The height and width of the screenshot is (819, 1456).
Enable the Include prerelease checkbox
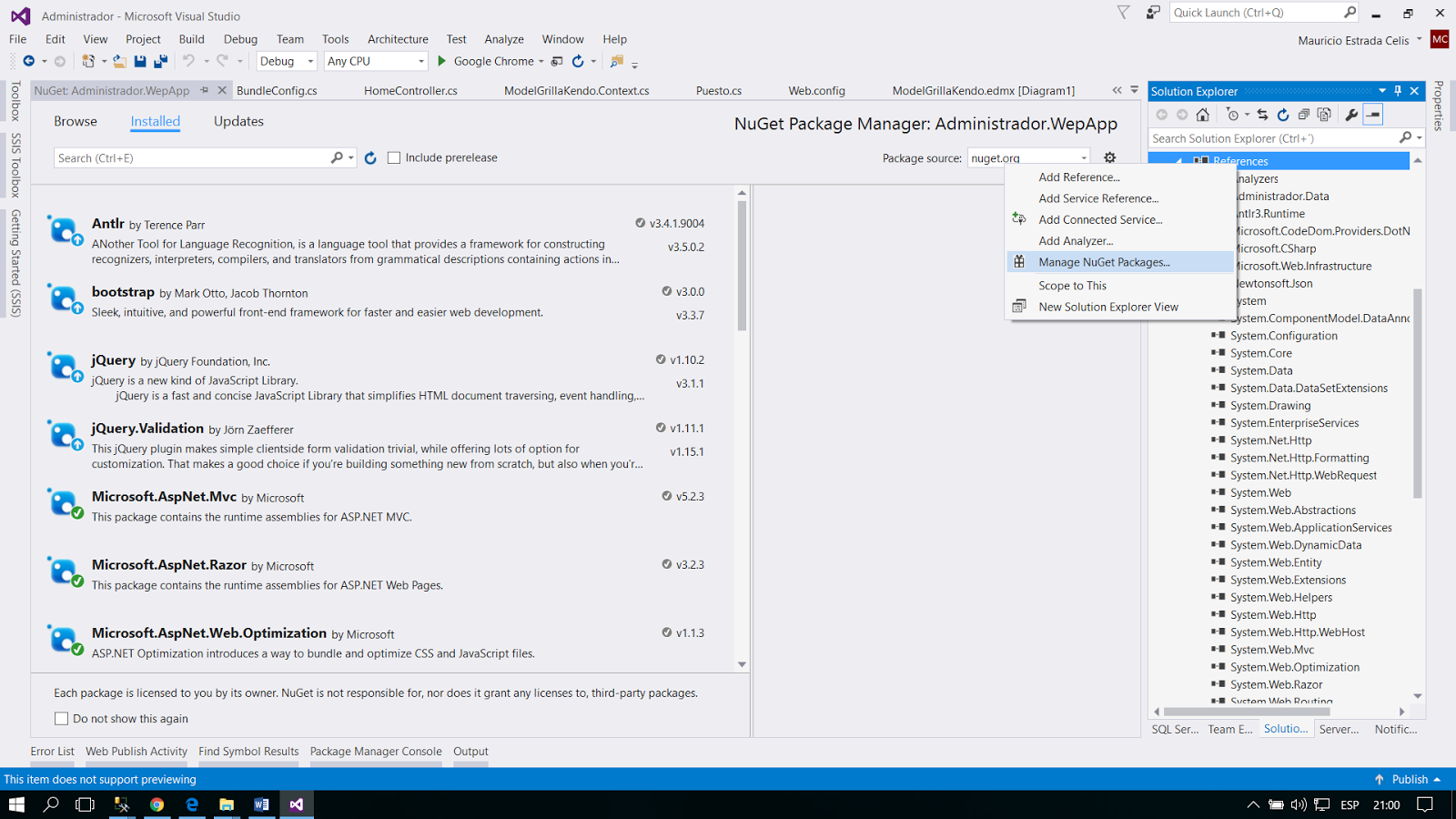393,157
